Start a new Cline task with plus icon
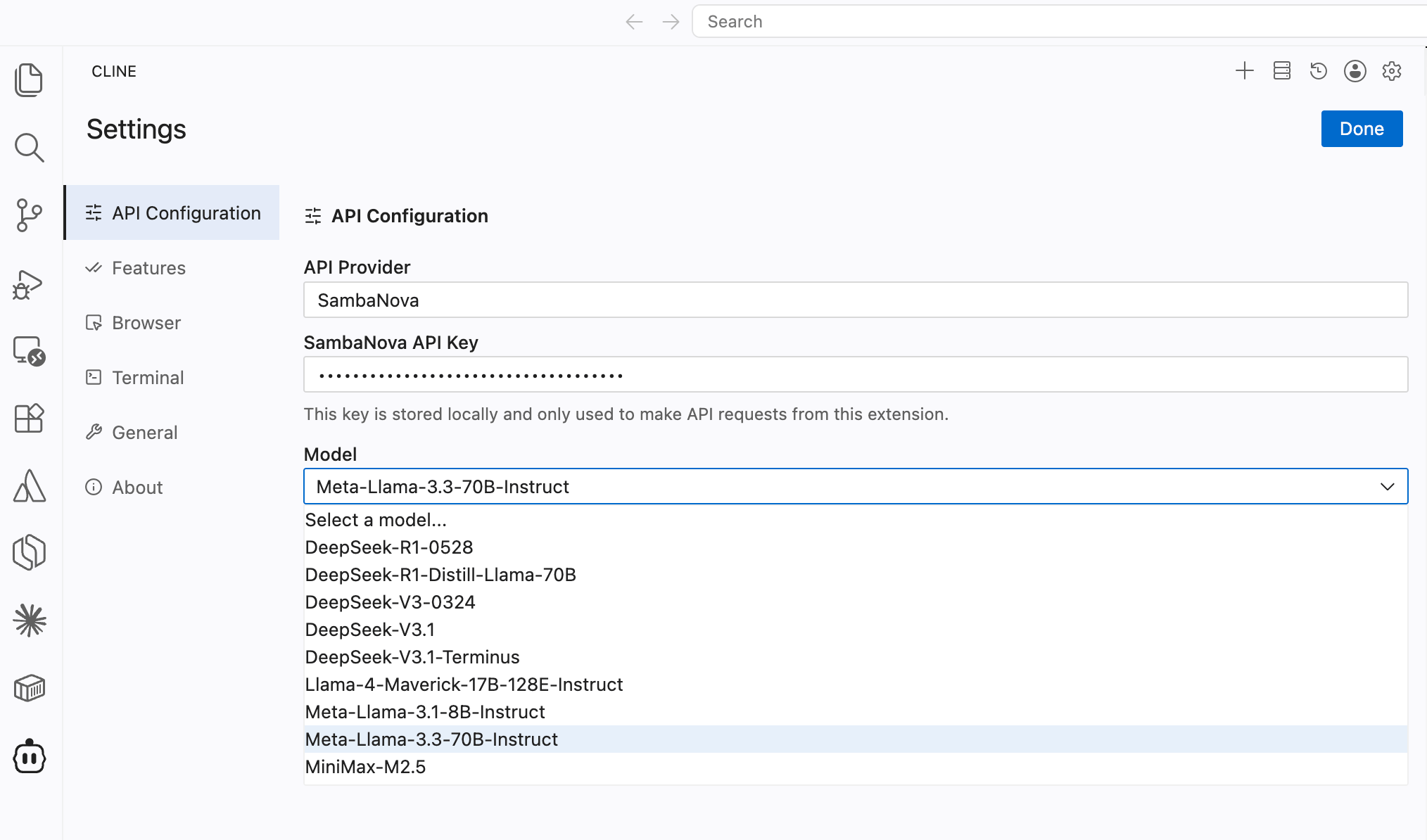Screen dimensions: 1427x840 1245,71
